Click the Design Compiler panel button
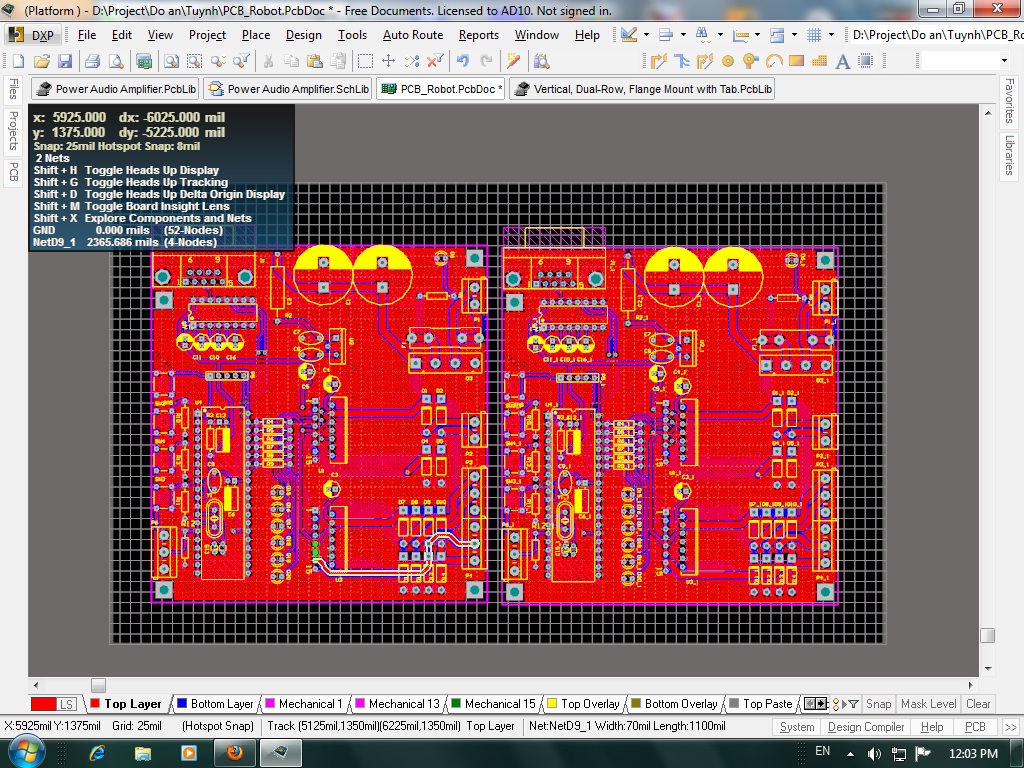Screen dimensions: 1024x768 [x=865, y=727]
